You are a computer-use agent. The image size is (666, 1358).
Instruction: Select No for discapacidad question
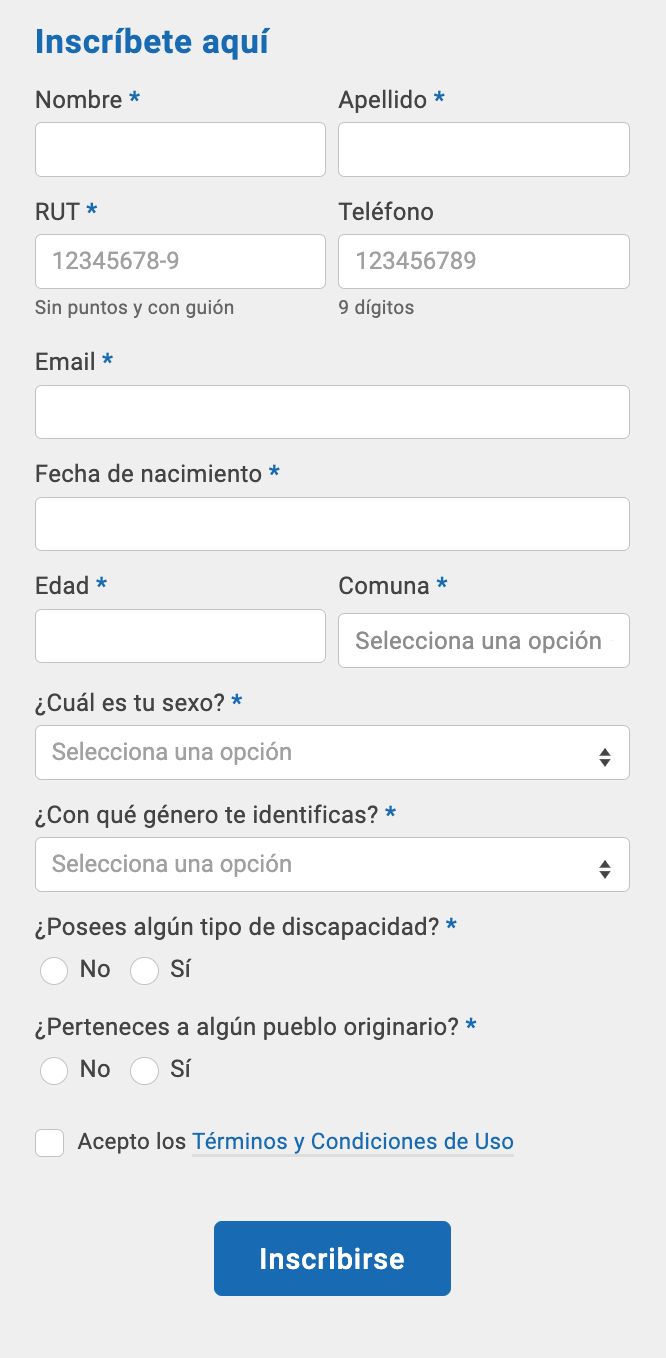point(54,970)
